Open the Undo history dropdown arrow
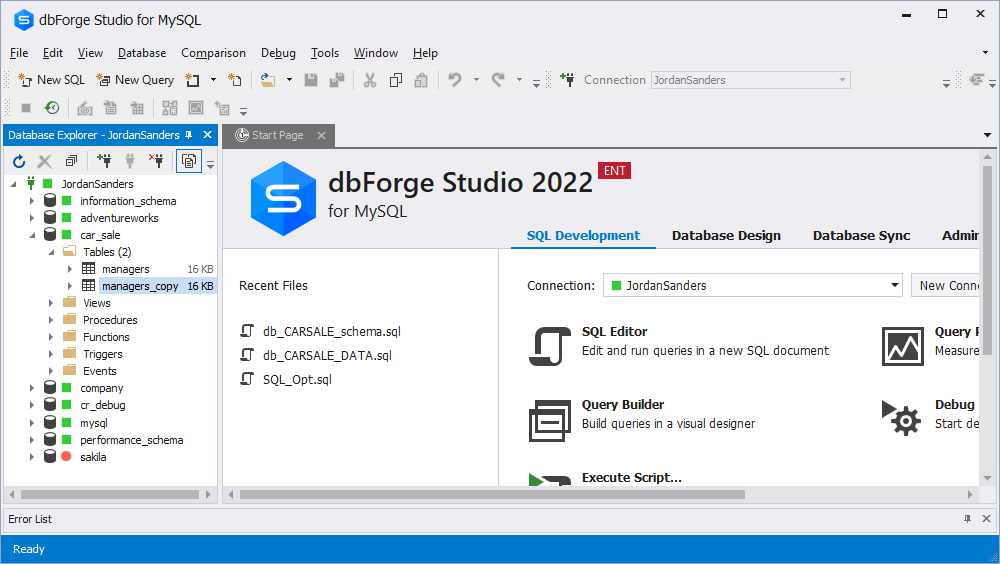The width and height of the screenshot is (1000, 564). click(476, 80)
